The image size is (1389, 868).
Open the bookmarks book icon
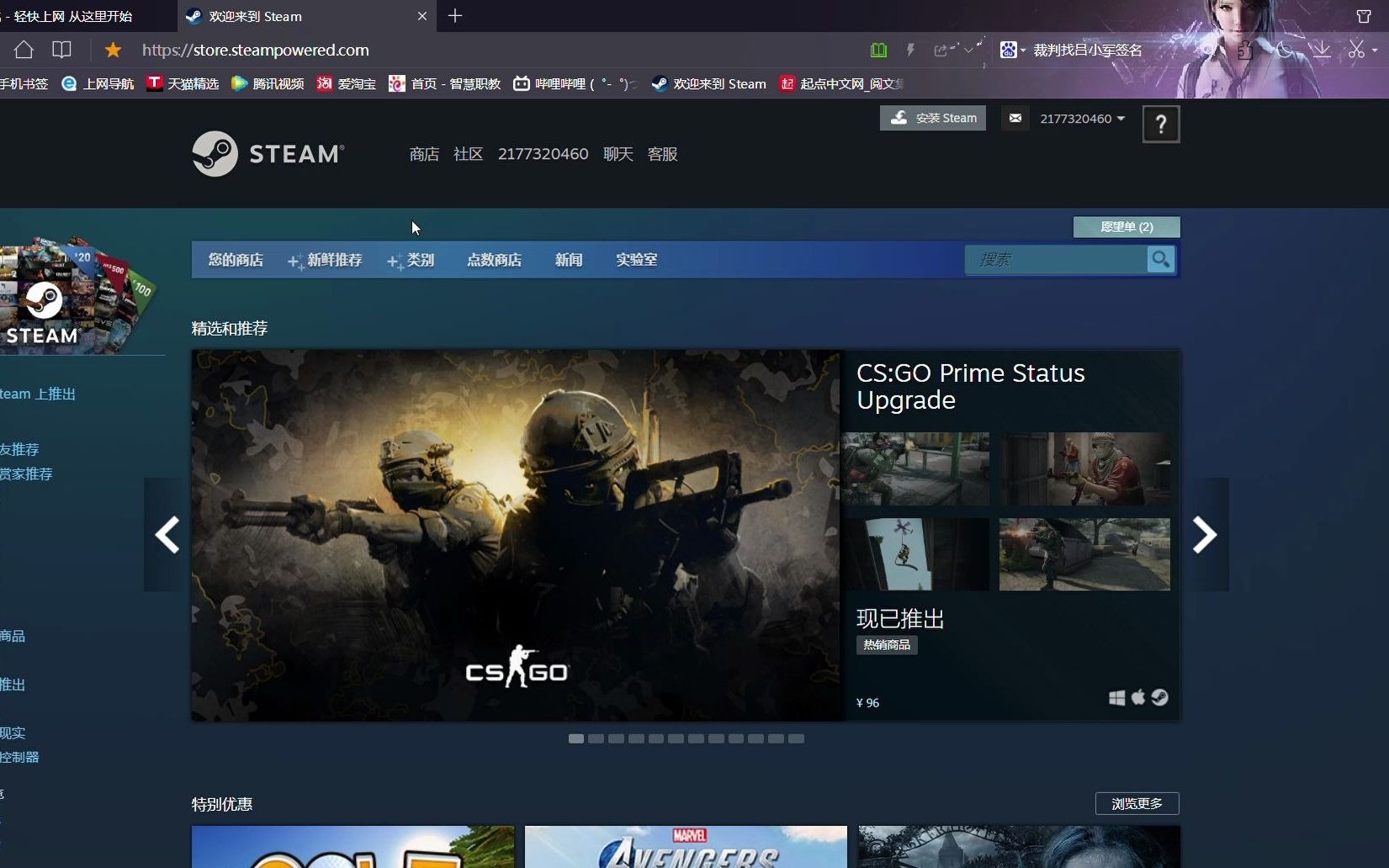(61, 50)
